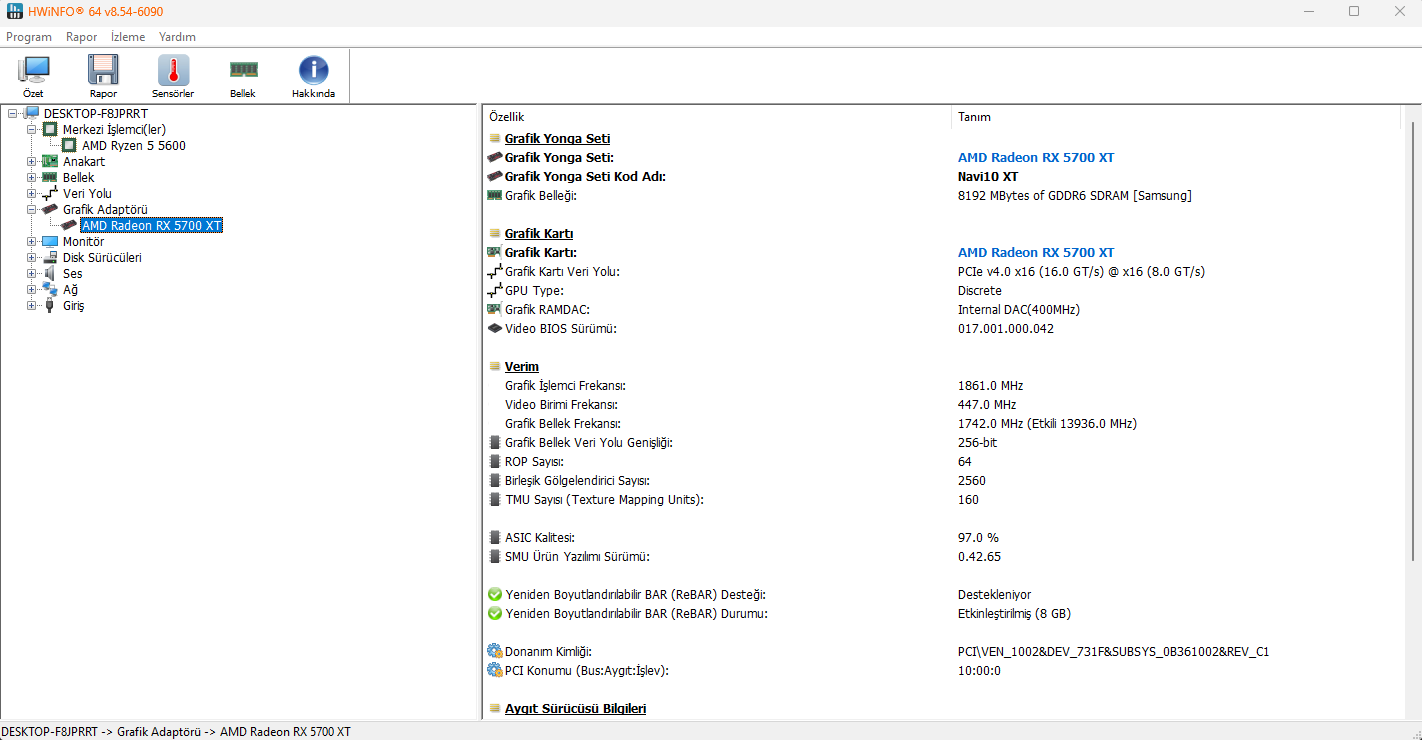Screen dimensions: 1422x740
Task: Click the blue Grafik Kartı value link
Action: pos(1036,252)
